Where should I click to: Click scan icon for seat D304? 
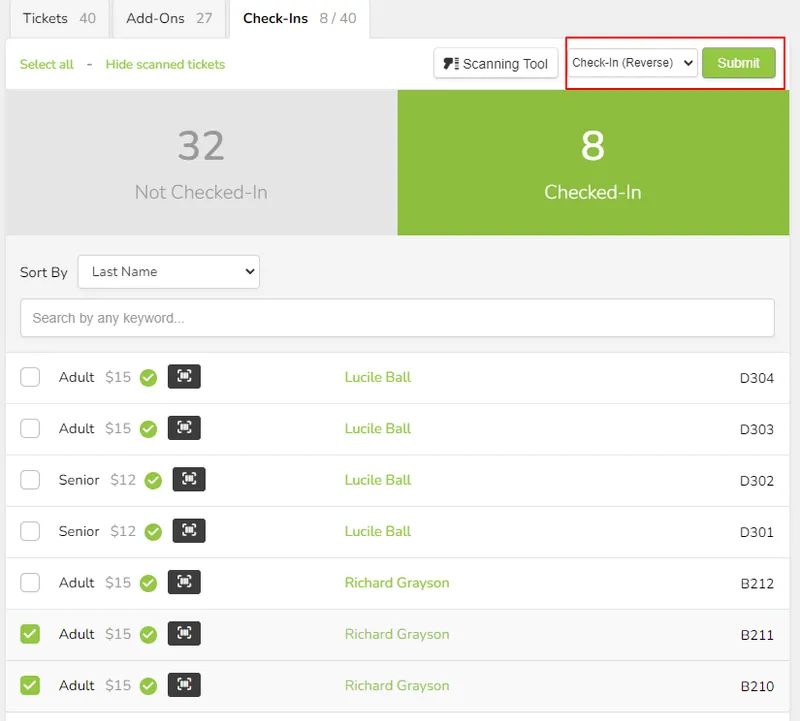point(184,377)
